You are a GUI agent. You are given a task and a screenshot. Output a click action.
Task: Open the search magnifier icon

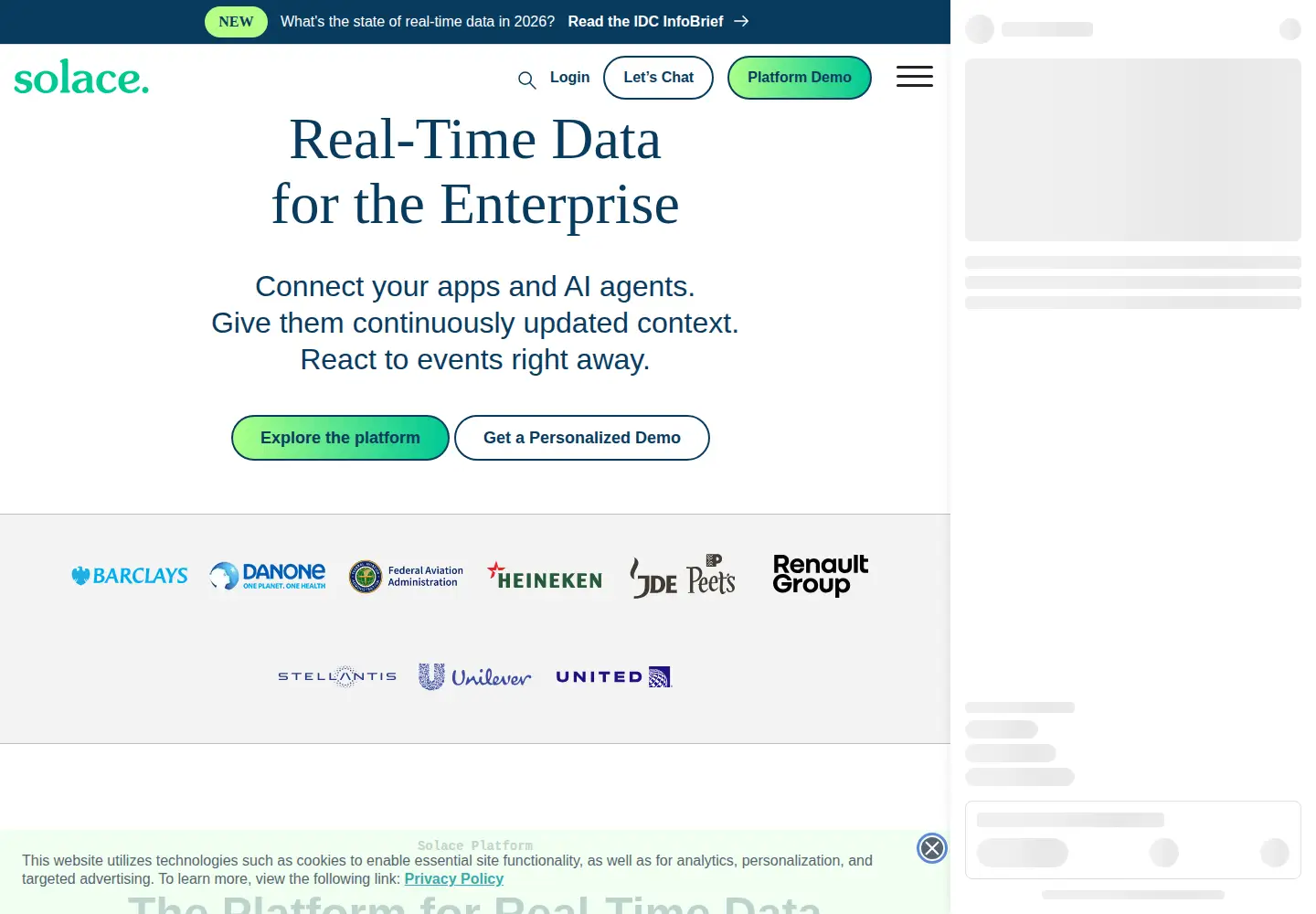tap(526, 80)
